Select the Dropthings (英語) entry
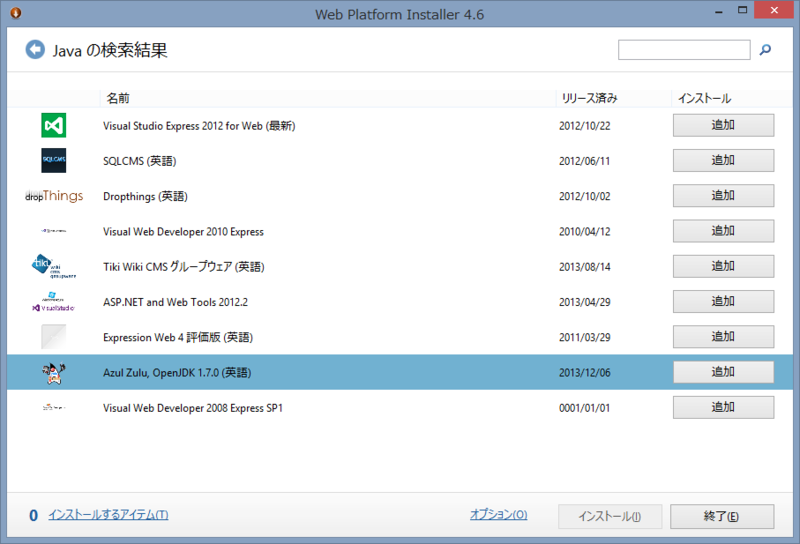Viewport: 800px width, 544px height. tap(400, 196)
